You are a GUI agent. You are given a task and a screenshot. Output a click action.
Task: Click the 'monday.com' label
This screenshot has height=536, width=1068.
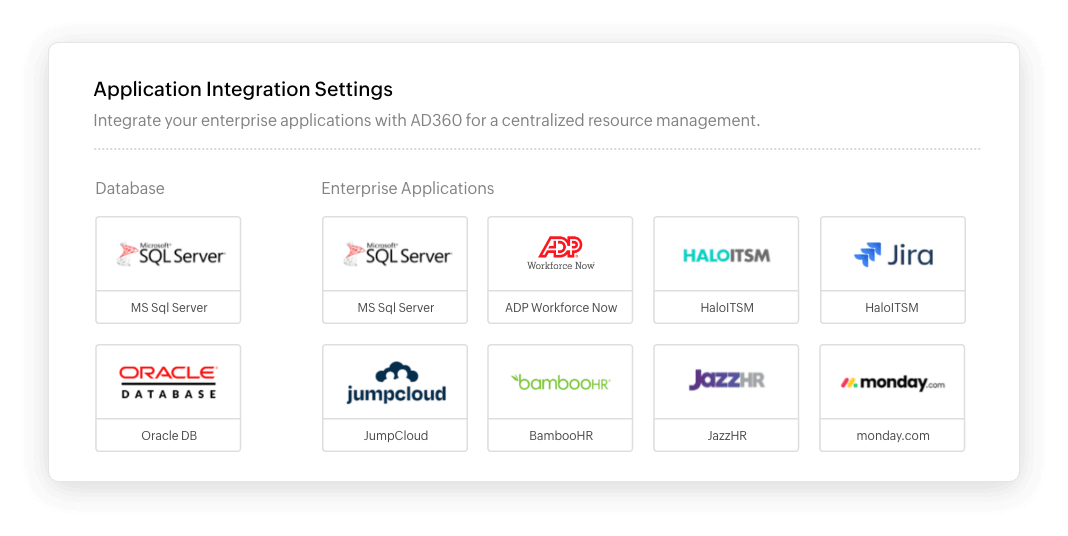[893, 436]
